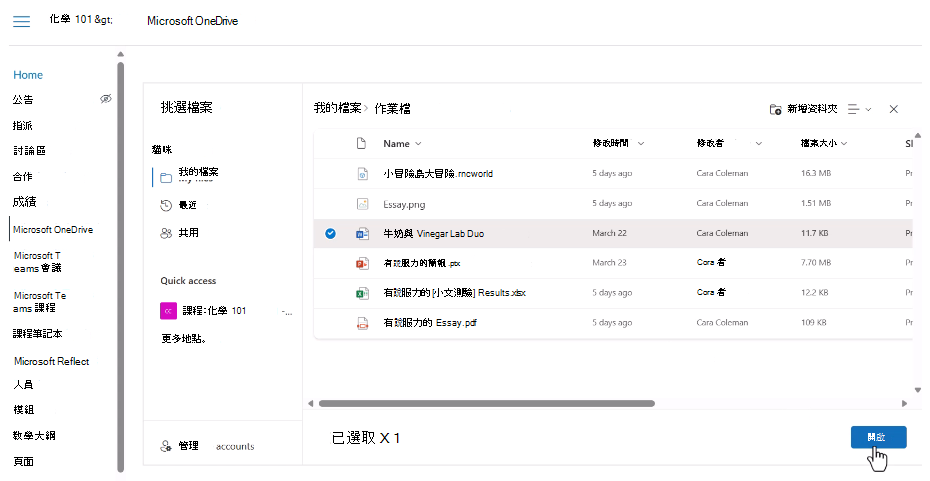This screenshot has height=481, width=930.
Task: Open the hamburger navigation menu
Action: pyautogui.click(x=21, y=21)
